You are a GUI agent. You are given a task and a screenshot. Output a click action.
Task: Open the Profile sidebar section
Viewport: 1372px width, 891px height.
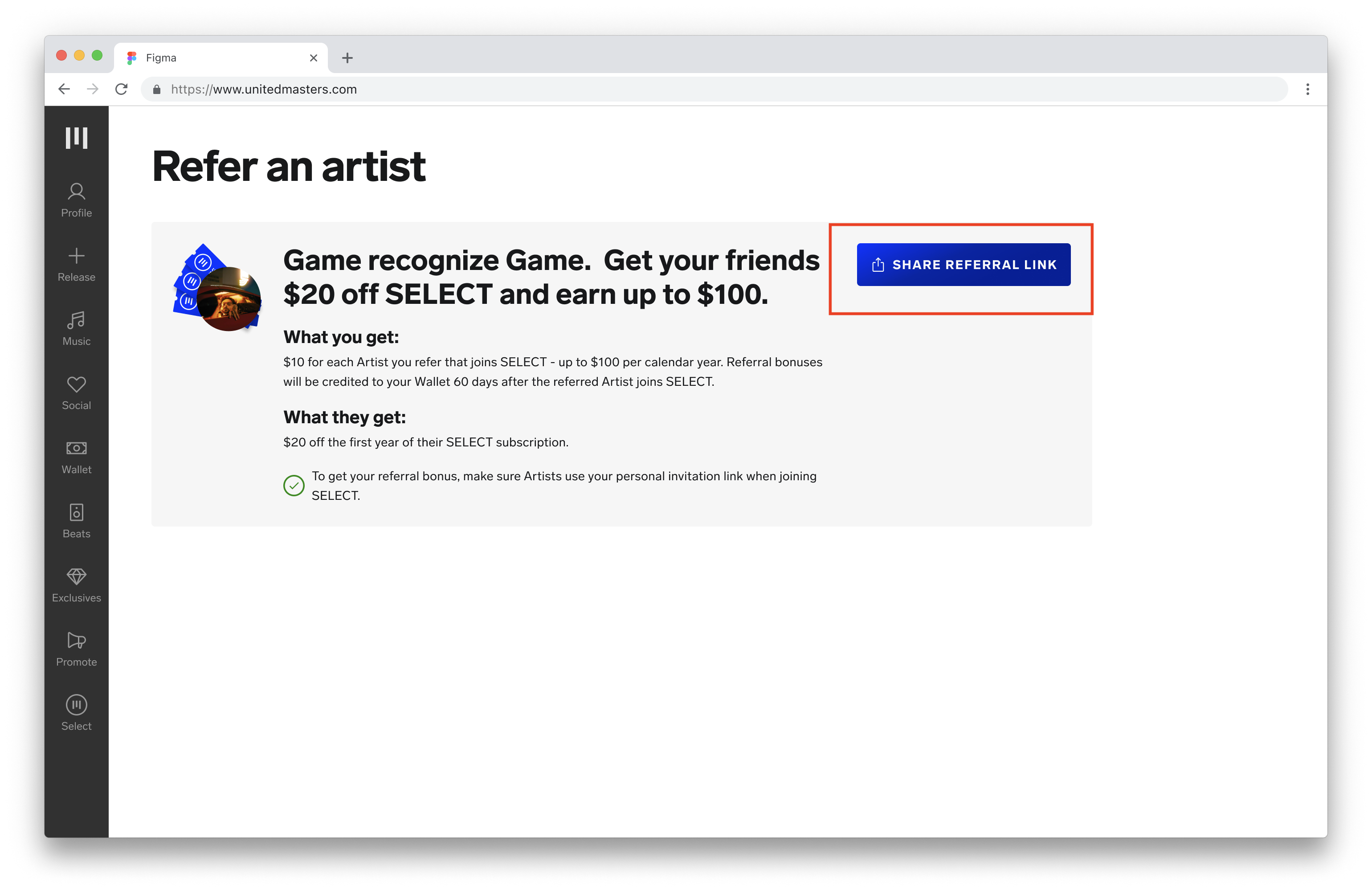(x=76, y=200)
